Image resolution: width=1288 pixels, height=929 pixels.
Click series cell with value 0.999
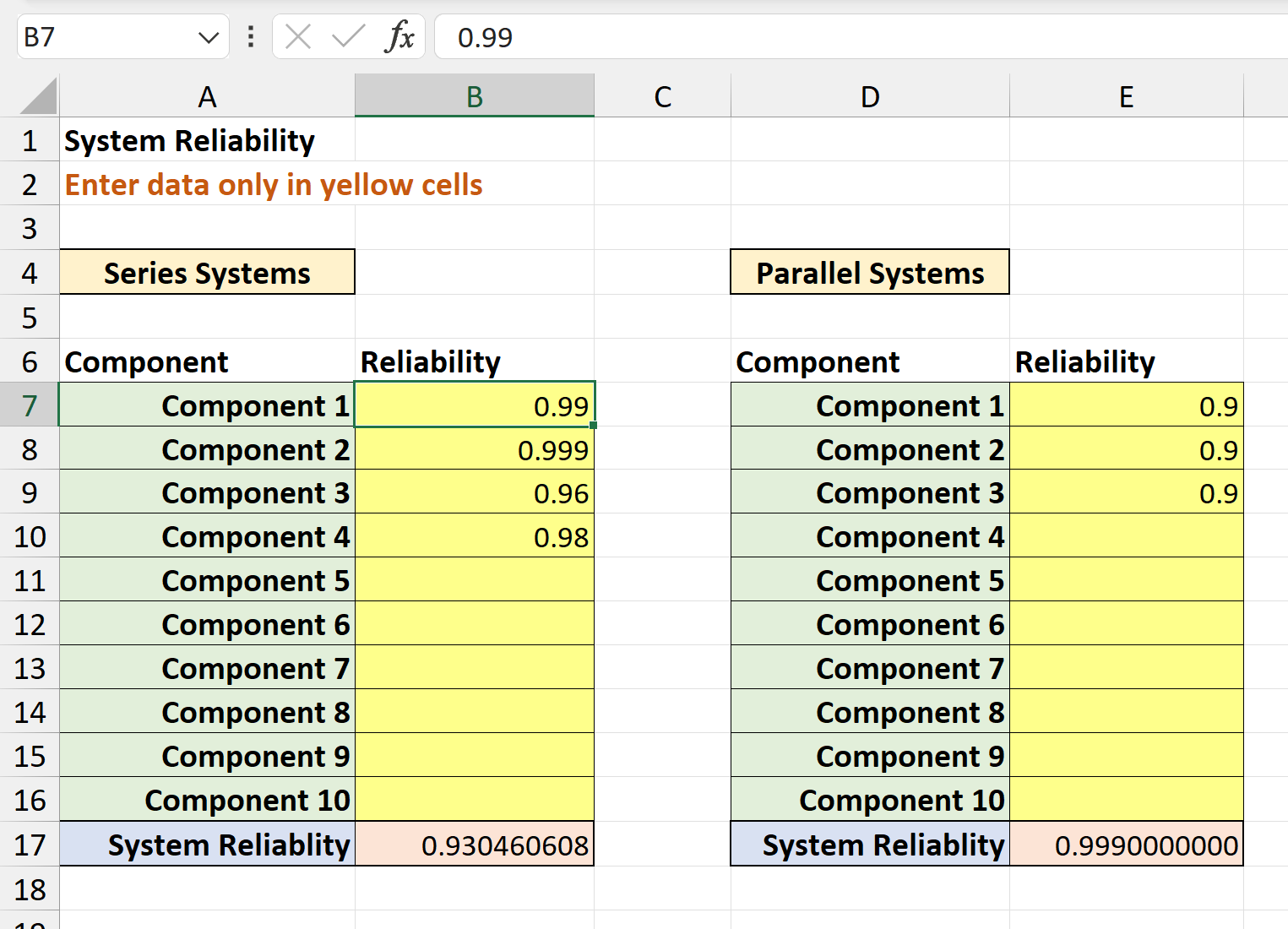click(x=475, y=448)
